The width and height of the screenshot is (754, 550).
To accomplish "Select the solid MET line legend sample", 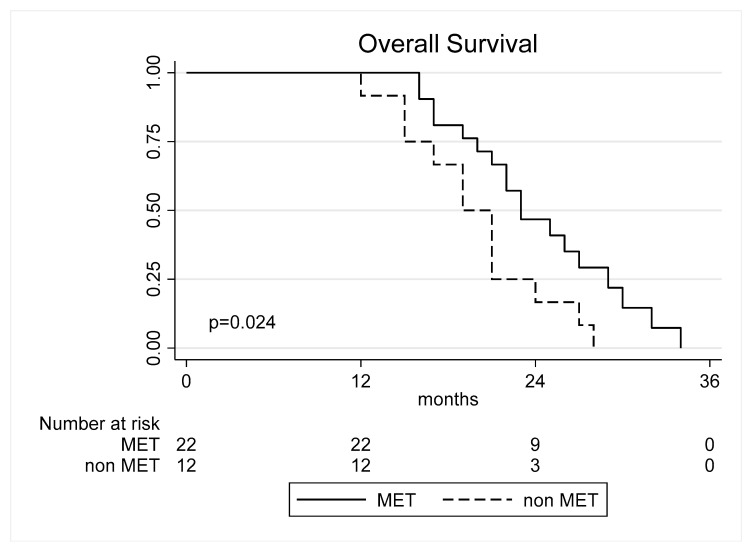I will pyautogui.click(x=331, y=500).
